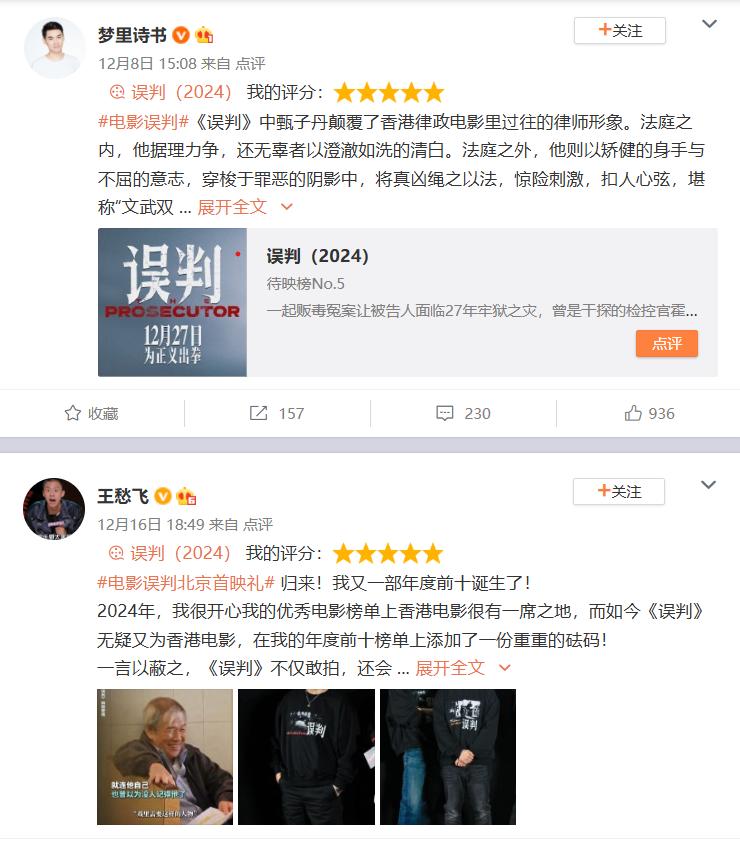Open the username link 王愁飞
740x847 pixels.
(x=123, y=496)
